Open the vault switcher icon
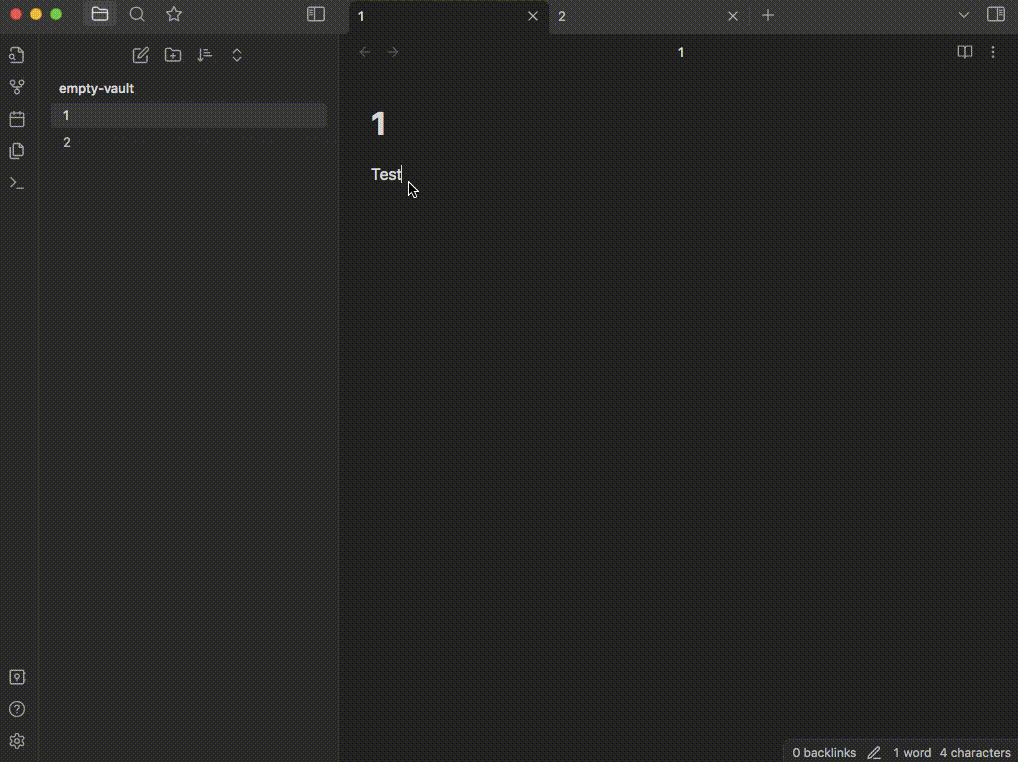 coord(17,677)
